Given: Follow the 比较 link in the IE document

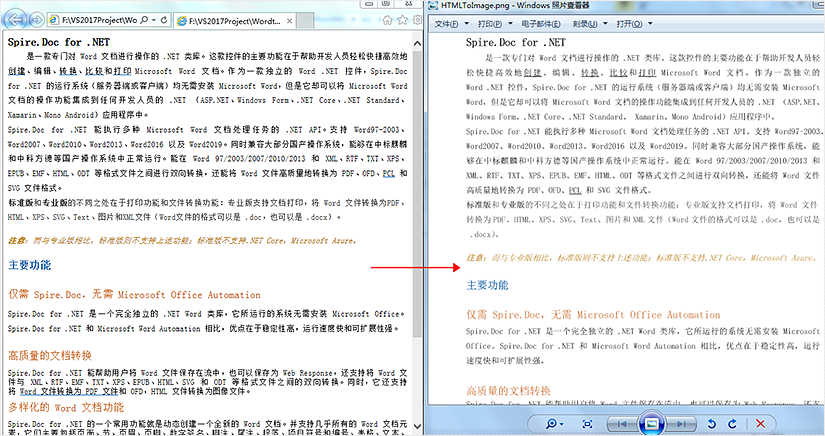Looking at the screenshot, I should [94, 71].
